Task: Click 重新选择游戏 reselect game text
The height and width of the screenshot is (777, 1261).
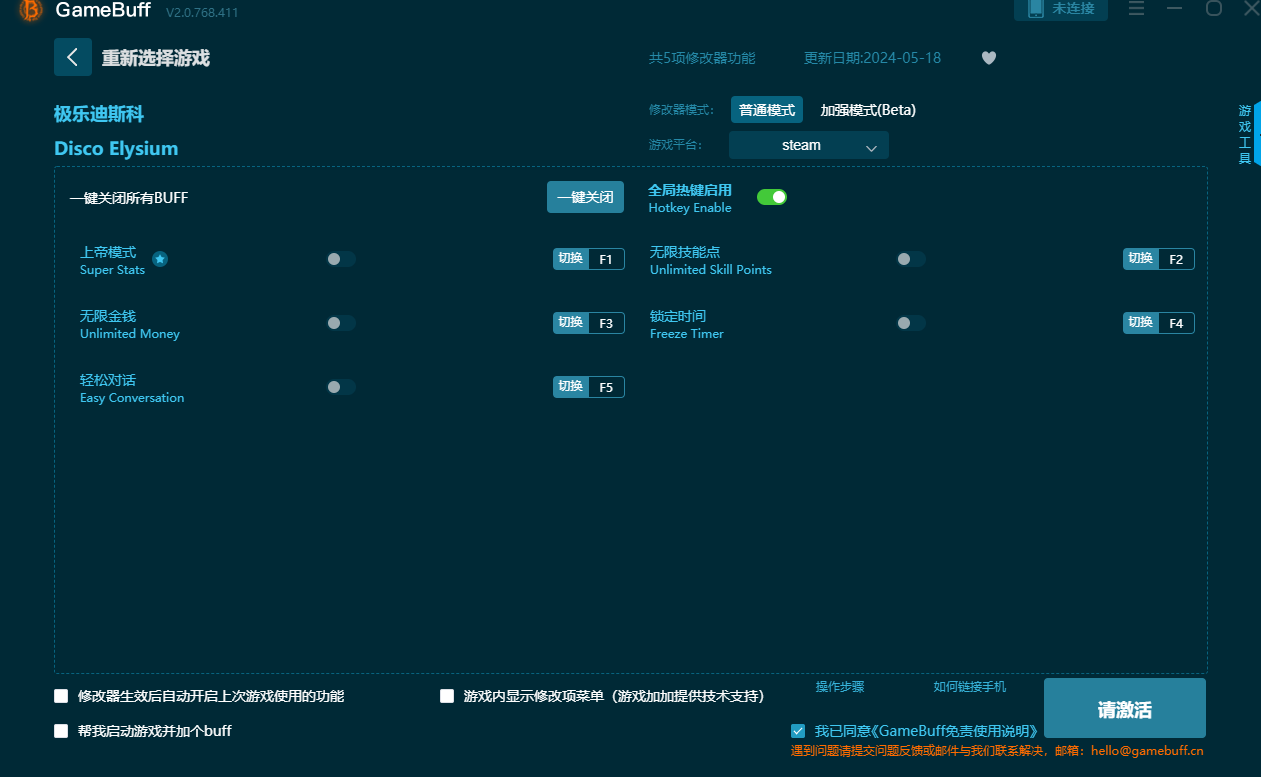Action: (156, 58)
